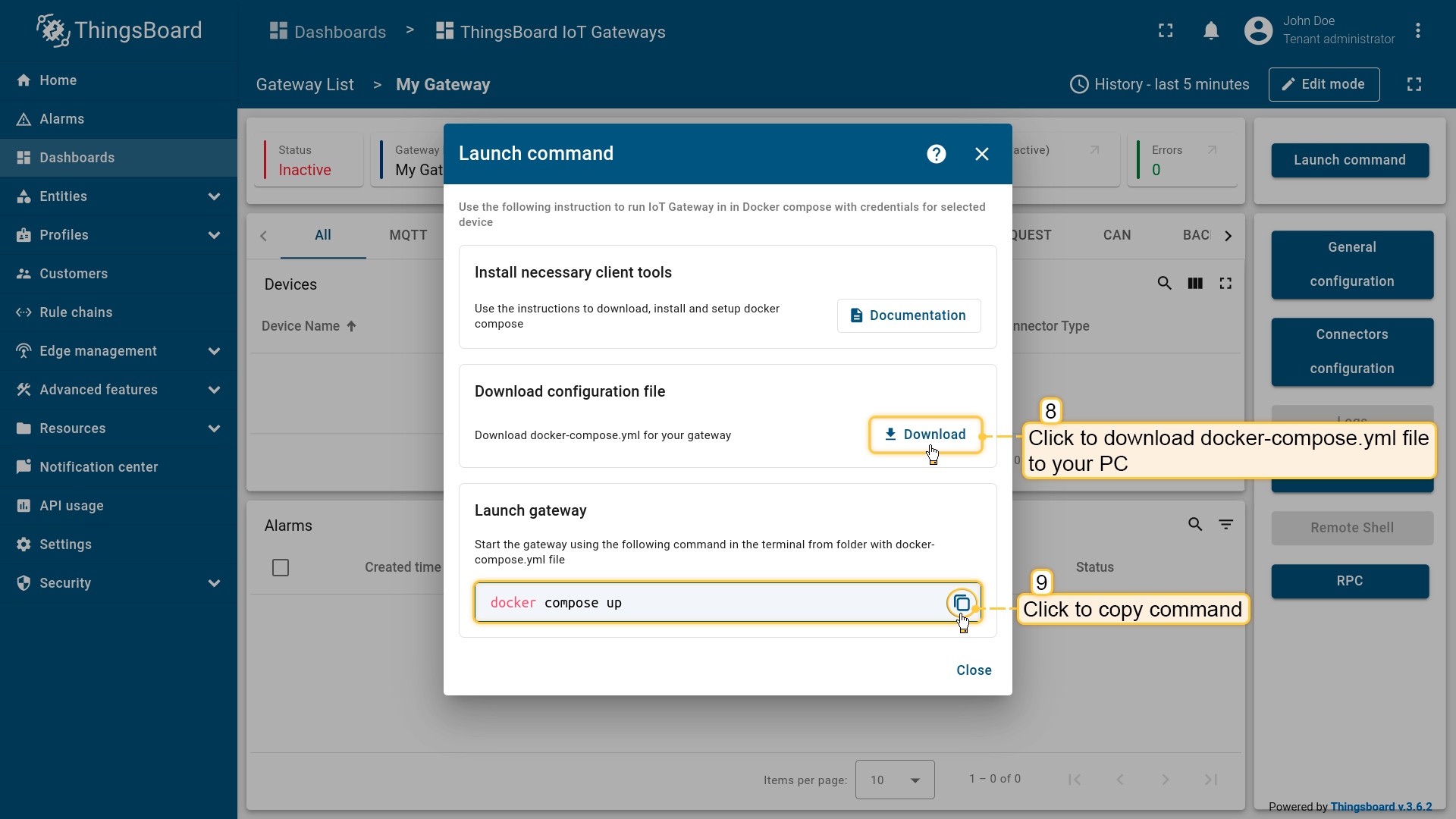This screenshot has height=819, width=1456.
Task: Open History - last 5 minutes time window
Action: click(x=1159, y=84)
